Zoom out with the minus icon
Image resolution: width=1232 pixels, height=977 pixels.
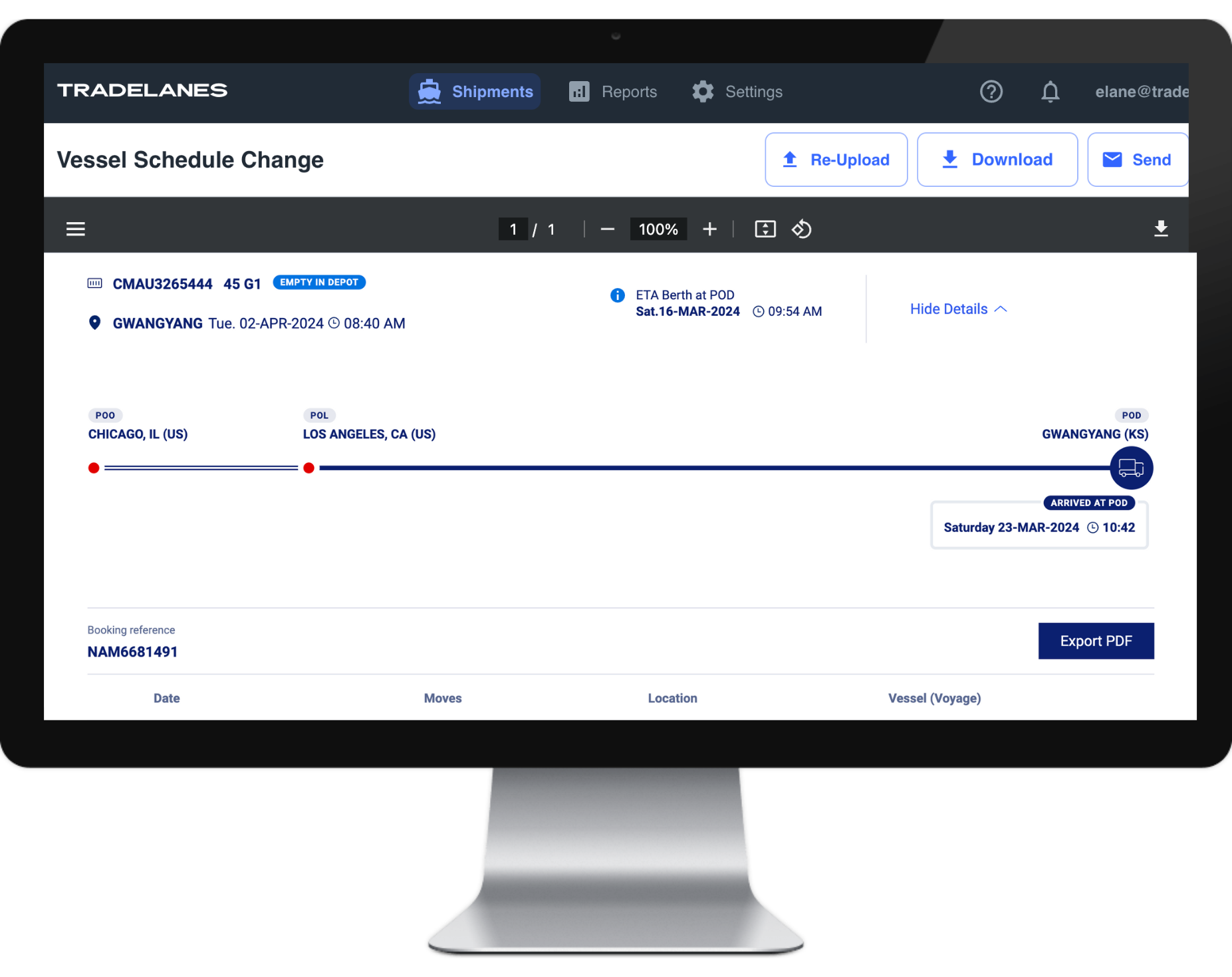[607, 229]
